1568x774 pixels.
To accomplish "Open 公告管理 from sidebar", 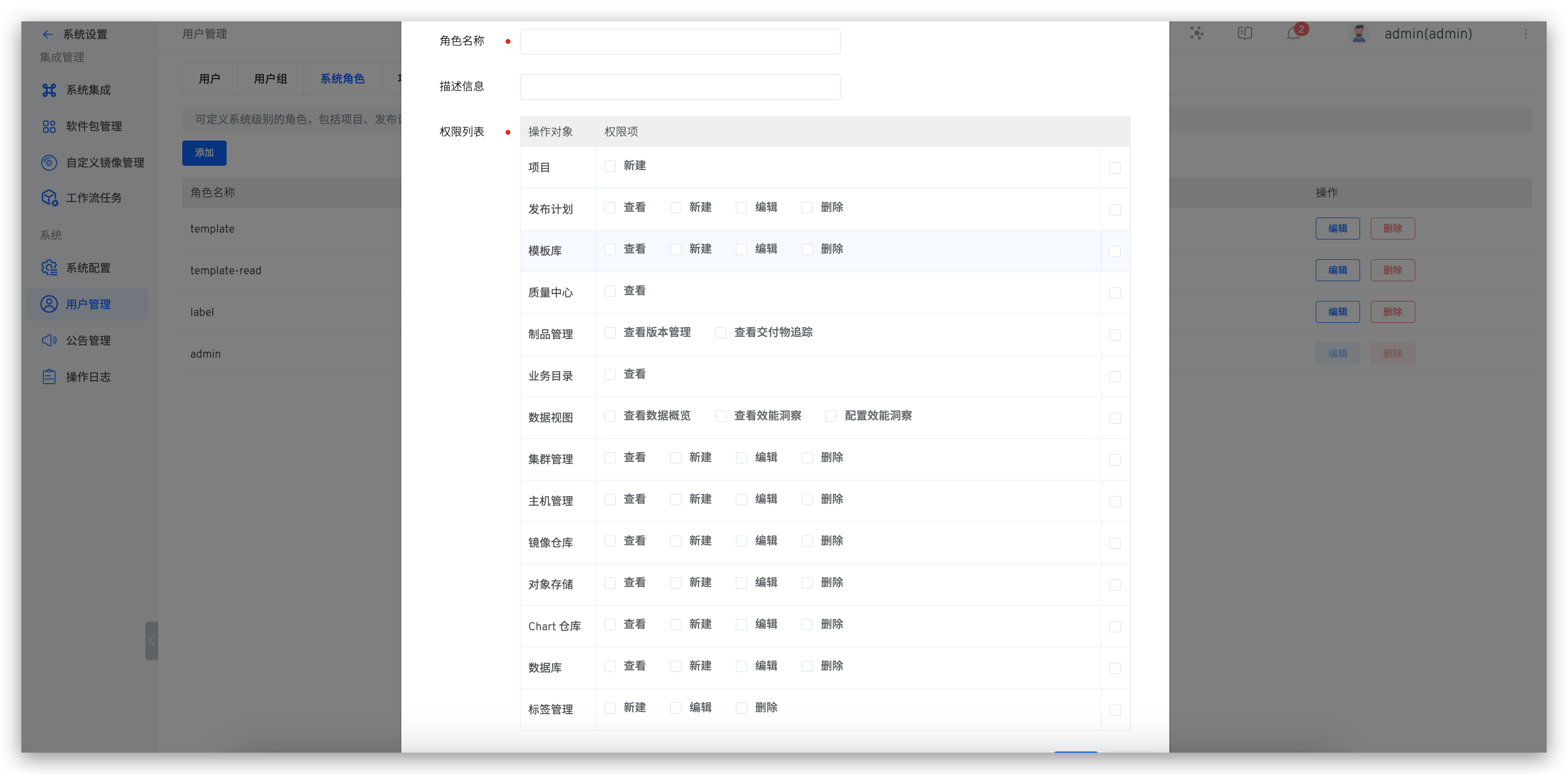I will pos(88,340).
